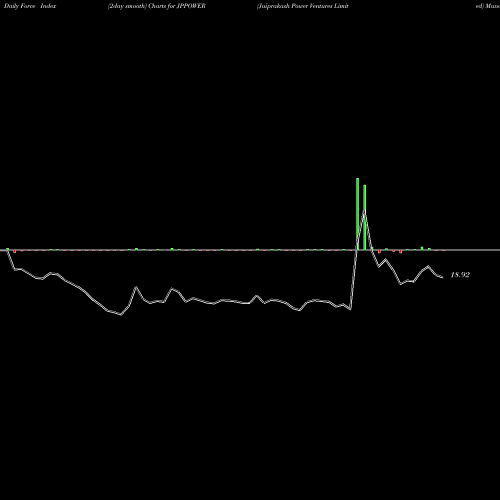Screen dimensions: 500x500
Task: Click the 'Daily Force Index' title text
Action: [x=30, y=6]
